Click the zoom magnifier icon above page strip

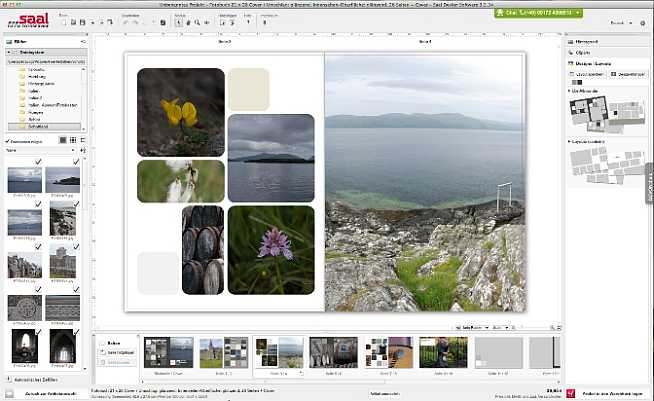552,328
